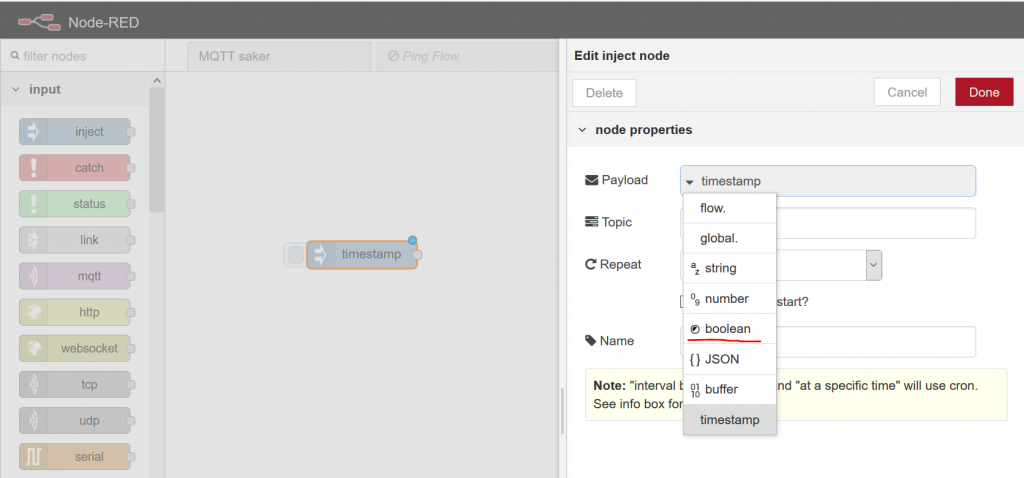Choose flow. from payload type list
The image size is (1024, 478).
pyautogui.click(x=729, y=208)
